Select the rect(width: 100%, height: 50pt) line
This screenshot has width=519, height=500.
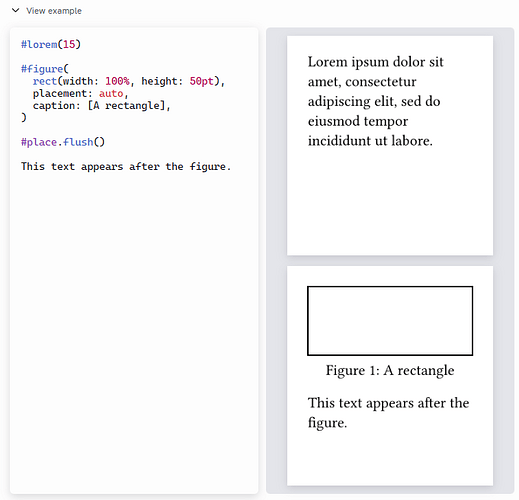[129, 81]
